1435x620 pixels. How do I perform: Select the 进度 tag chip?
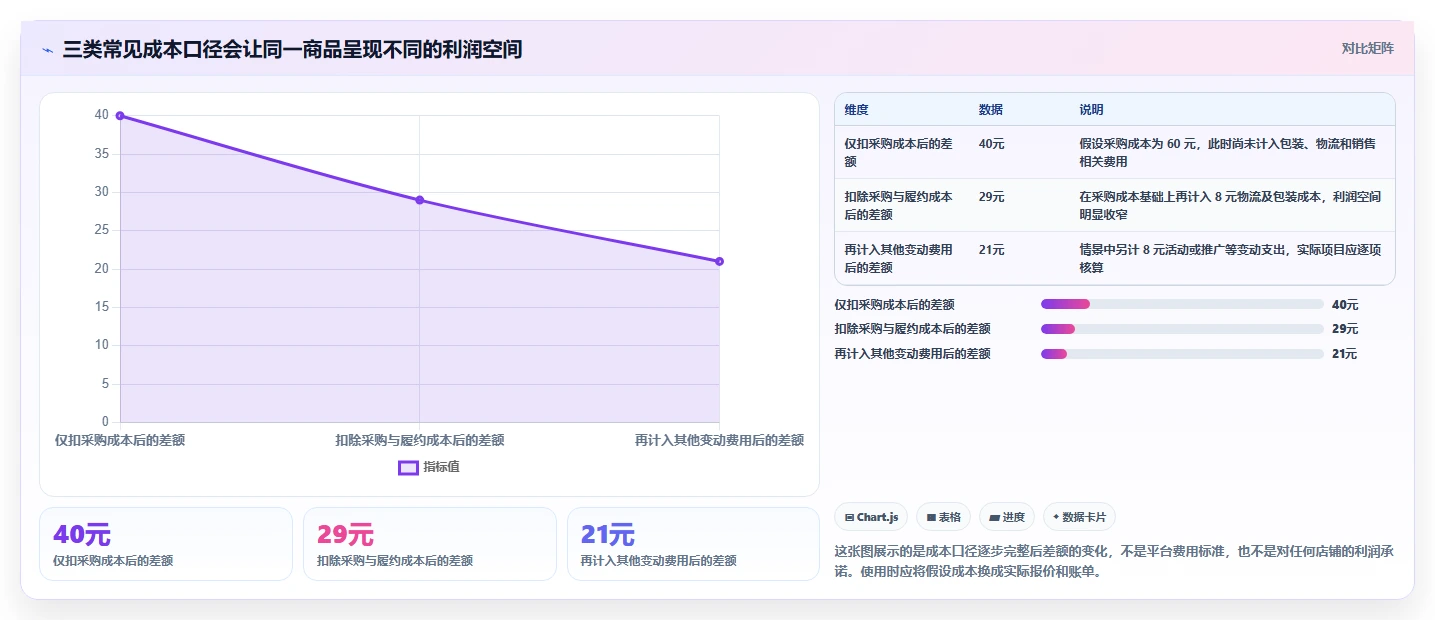point(1007,517)
